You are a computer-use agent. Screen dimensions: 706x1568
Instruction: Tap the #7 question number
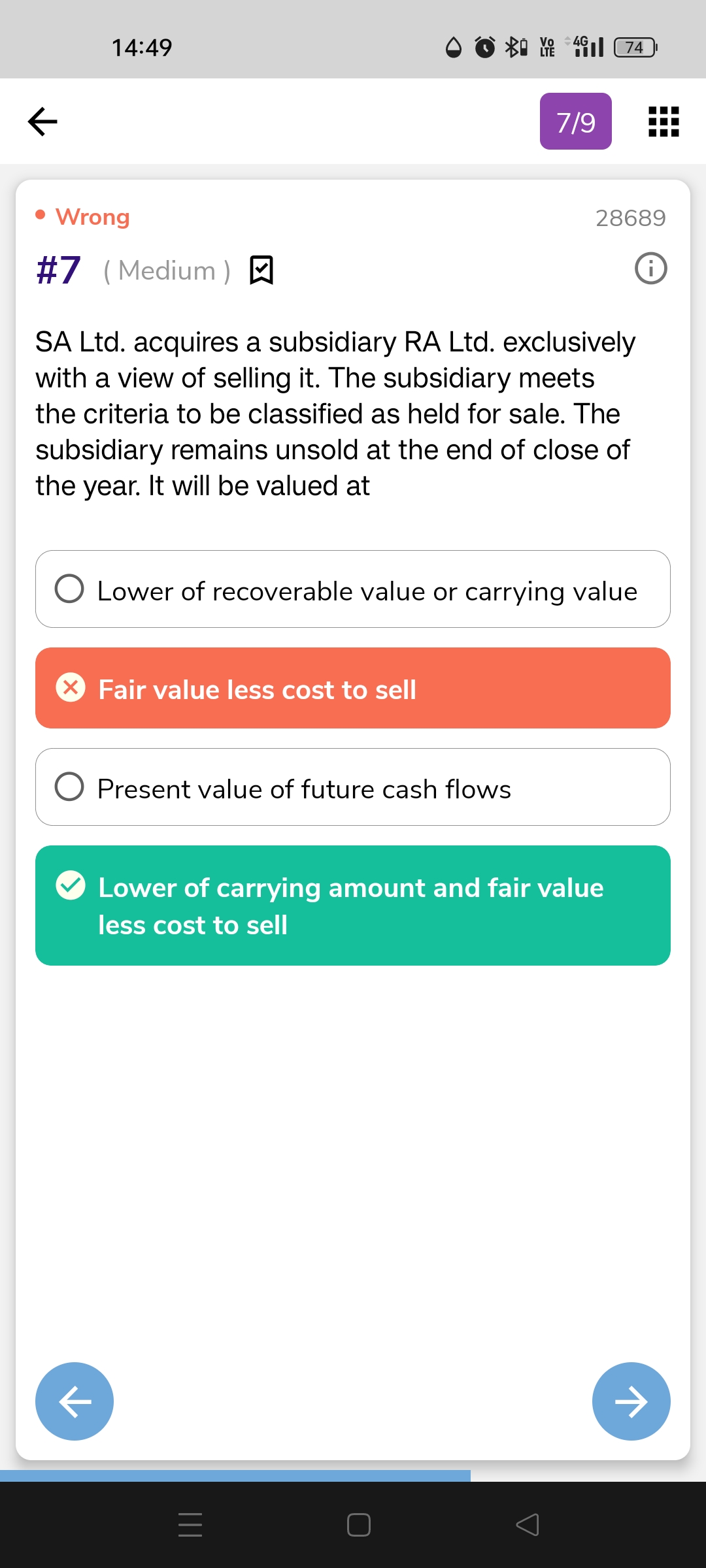click(x=59, y=270)
